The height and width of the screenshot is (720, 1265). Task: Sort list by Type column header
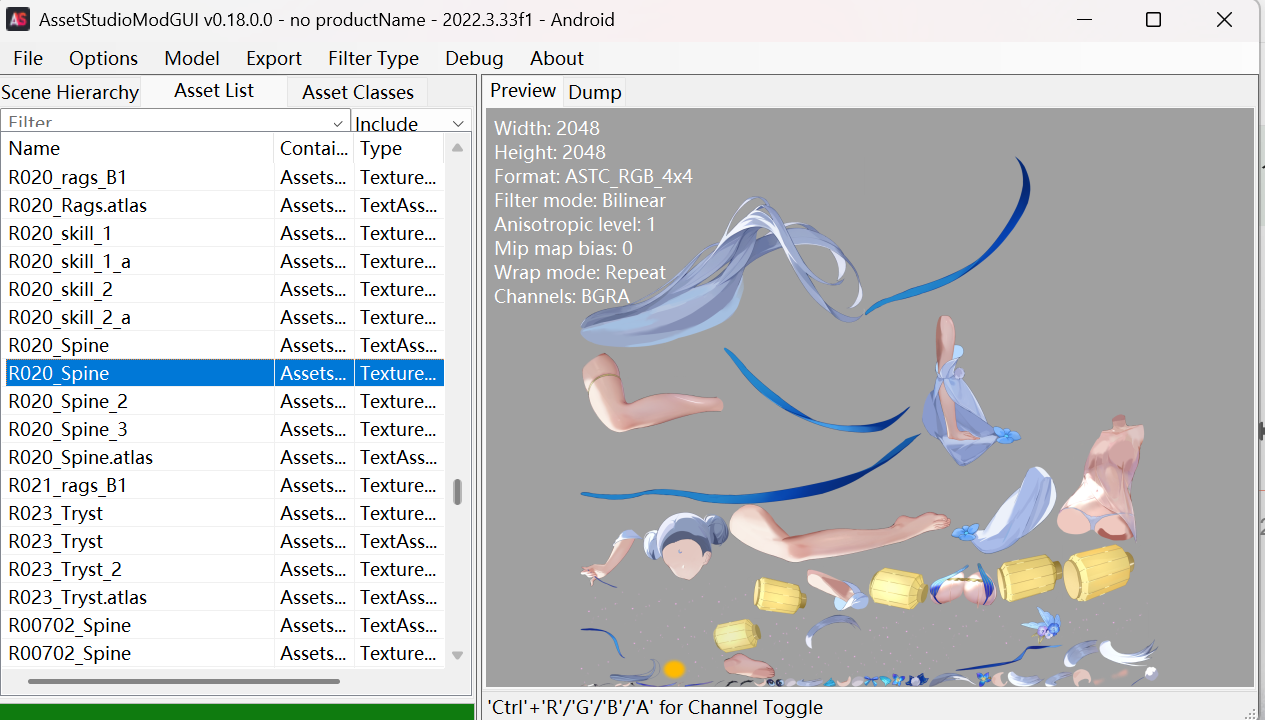pos(398,148)
